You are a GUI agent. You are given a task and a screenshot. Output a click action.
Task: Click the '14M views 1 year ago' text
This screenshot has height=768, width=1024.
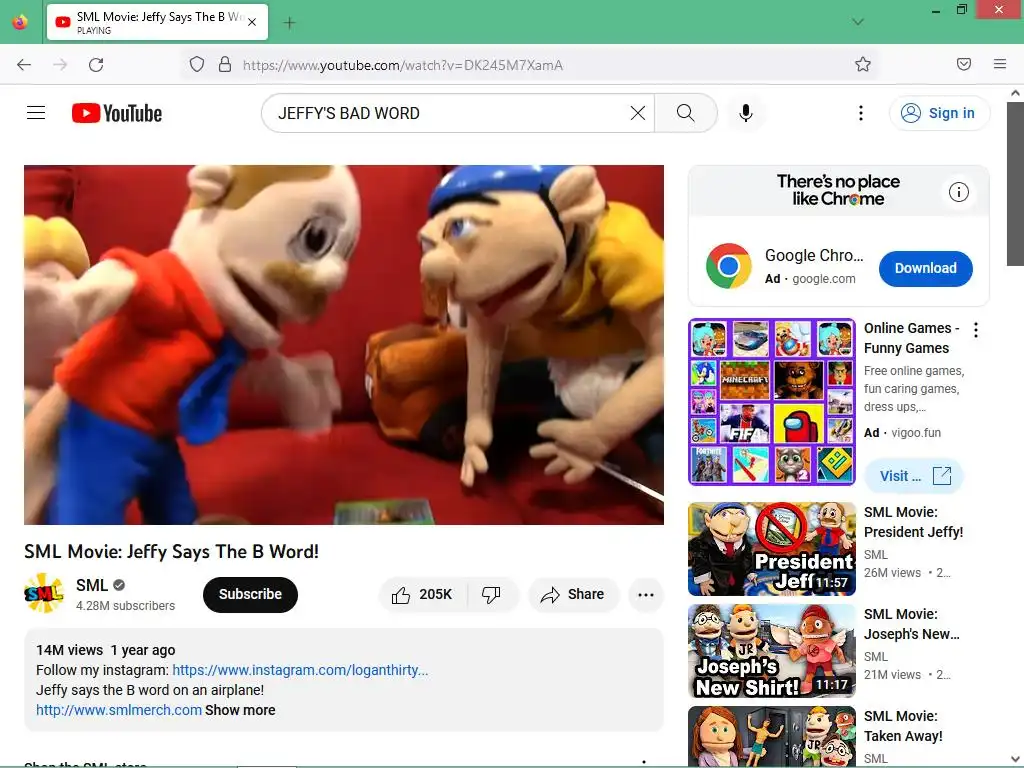tap(106, 650)
